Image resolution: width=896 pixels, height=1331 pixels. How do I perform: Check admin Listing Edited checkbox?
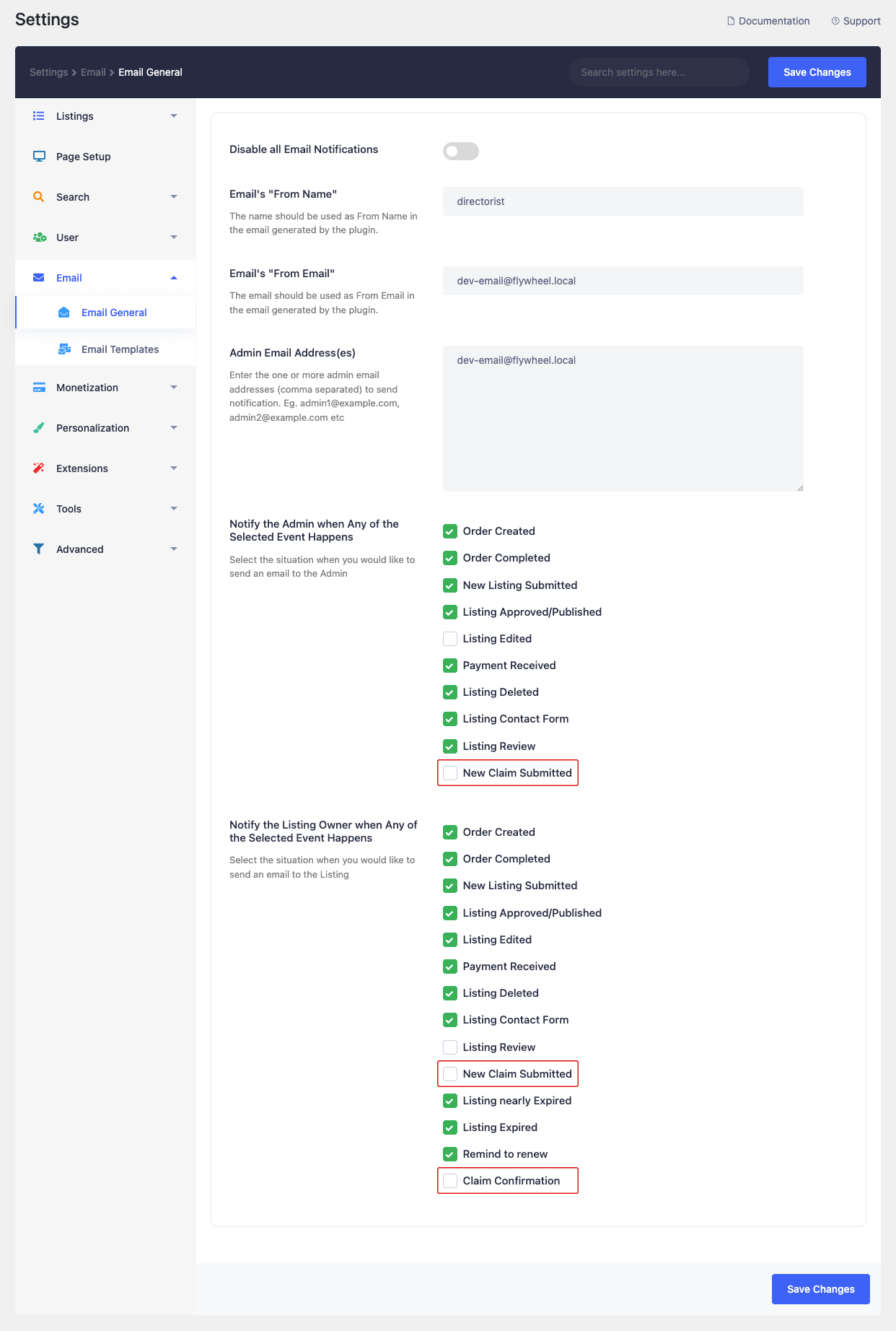tap(450, 639)
